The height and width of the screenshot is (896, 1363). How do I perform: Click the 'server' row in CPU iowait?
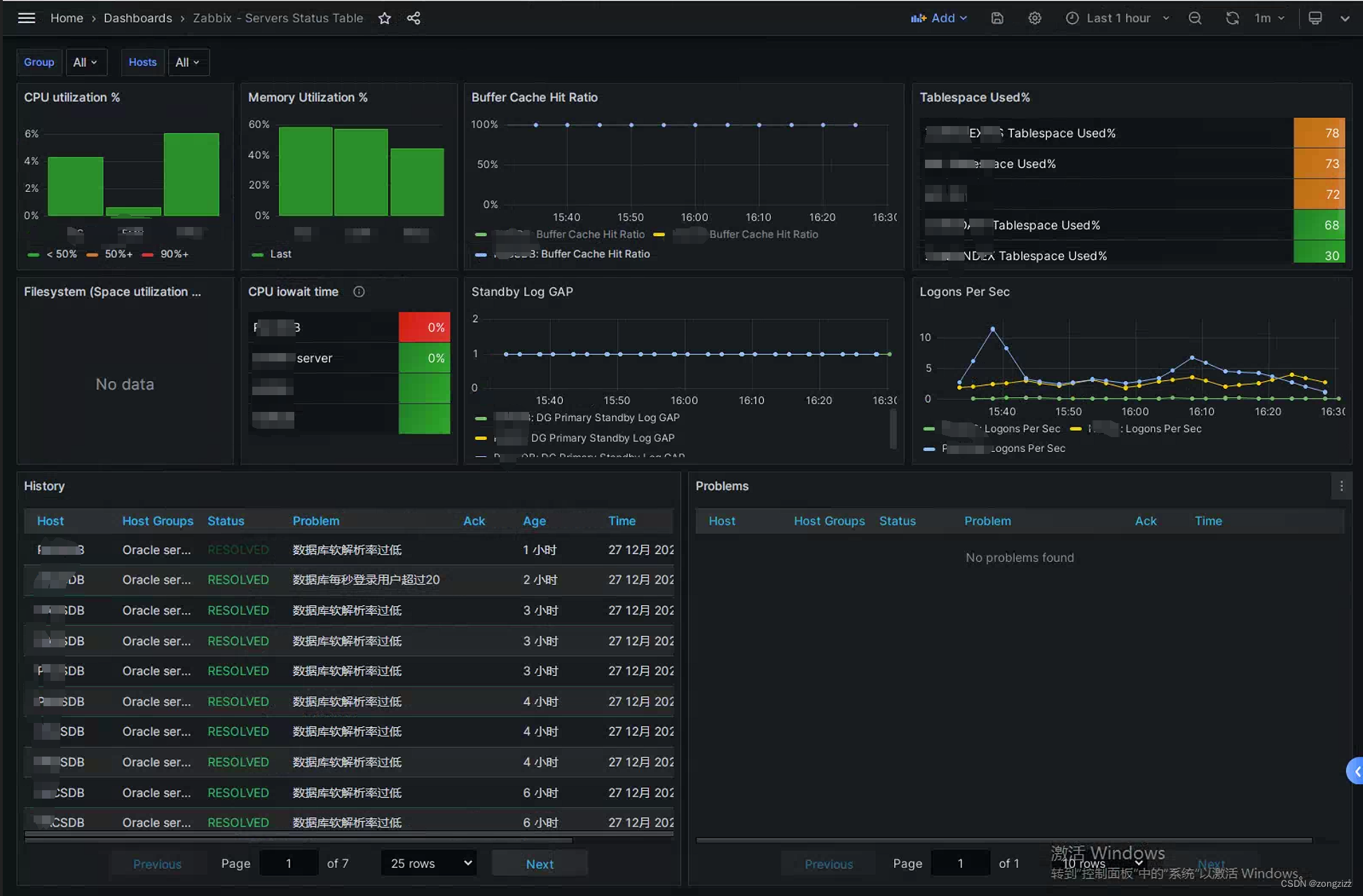point(350,358)
